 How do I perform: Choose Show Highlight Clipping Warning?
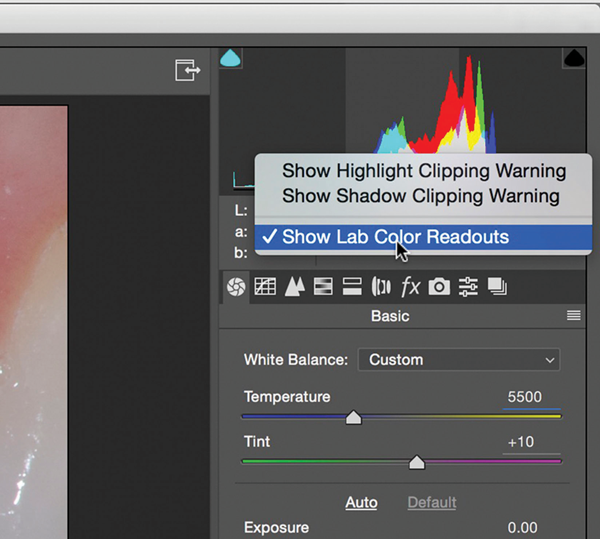(424, 171)
